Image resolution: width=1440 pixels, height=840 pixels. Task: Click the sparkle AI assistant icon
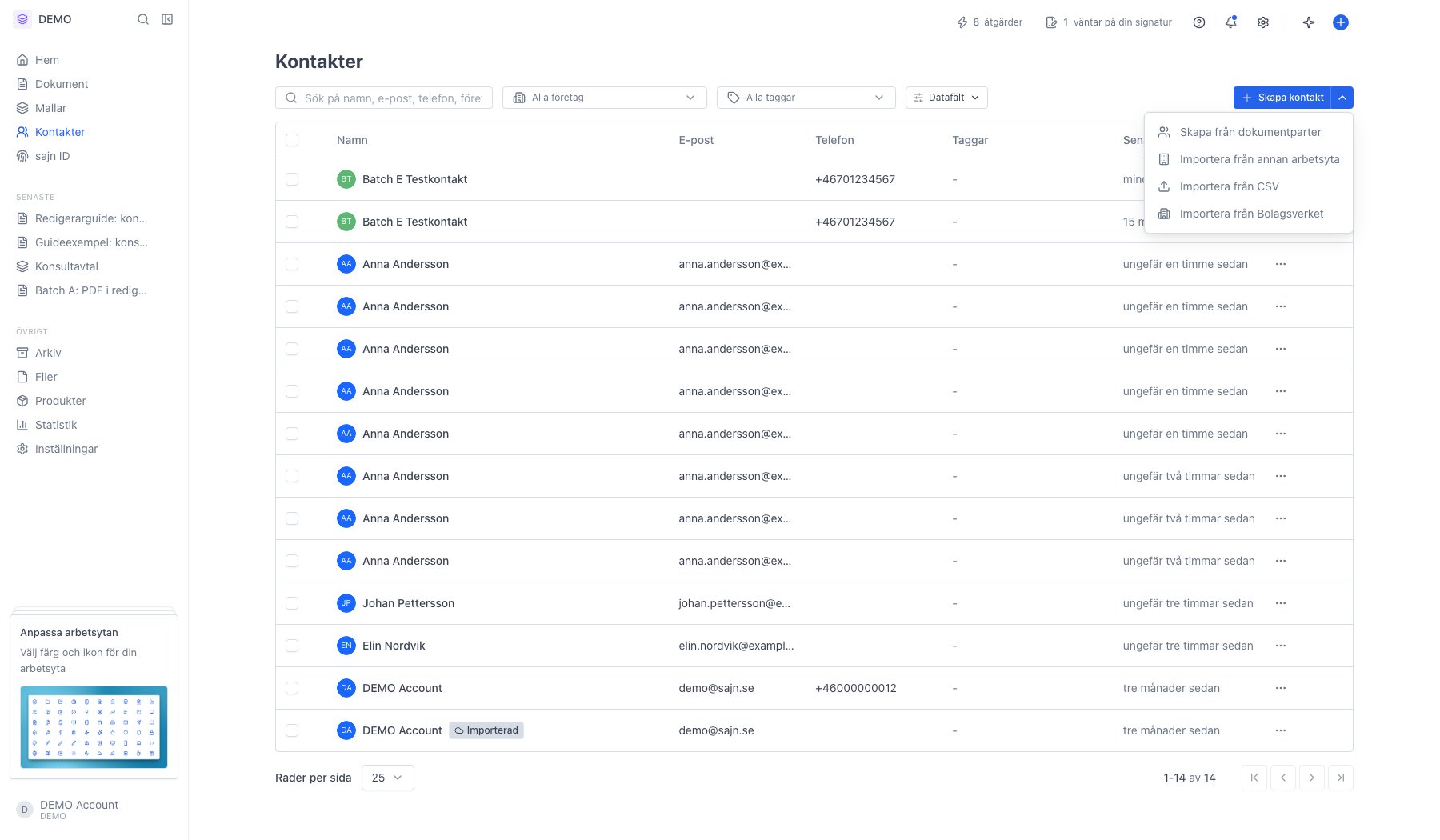coord(1309,22)
